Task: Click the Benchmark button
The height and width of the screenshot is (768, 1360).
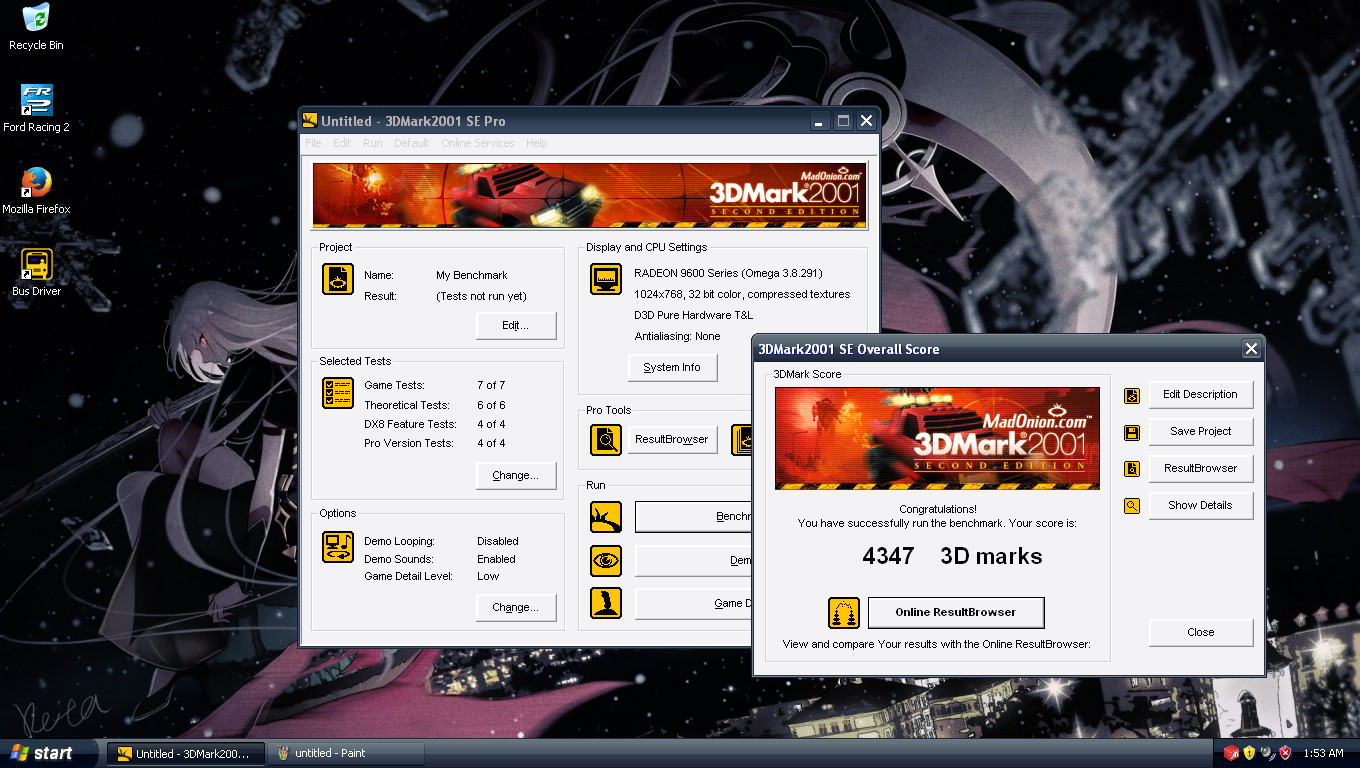Action: [693, 517]
